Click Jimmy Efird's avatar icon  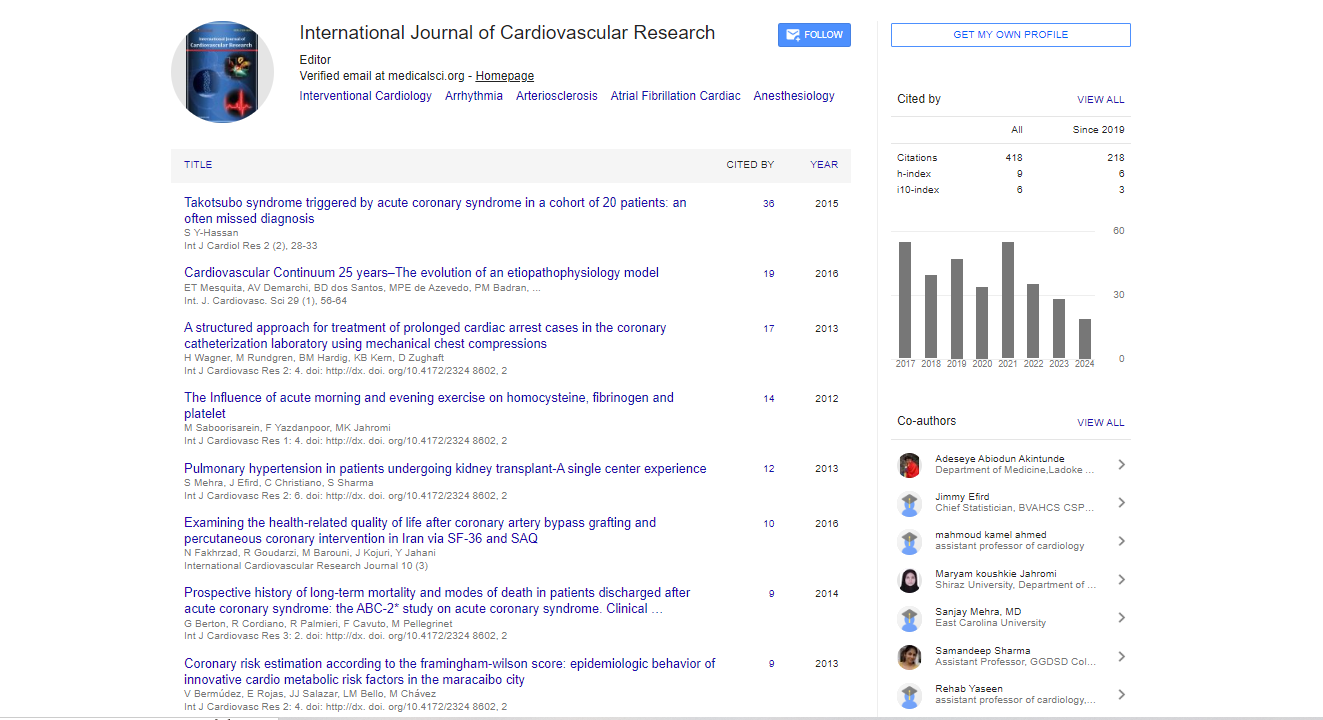909,503
